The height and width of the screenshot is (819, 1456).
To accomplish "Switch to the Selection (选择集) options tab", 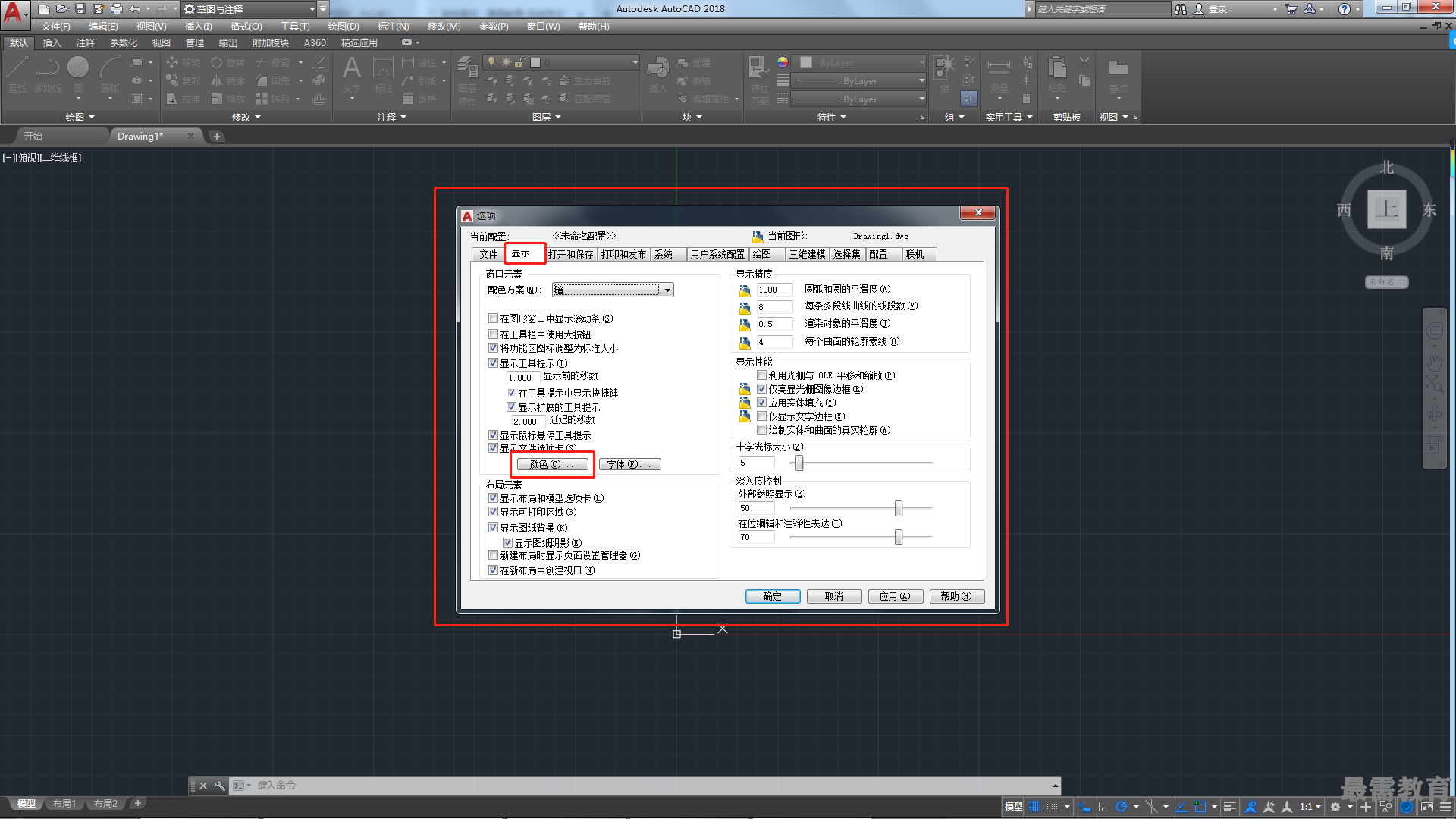I will 847,254.
